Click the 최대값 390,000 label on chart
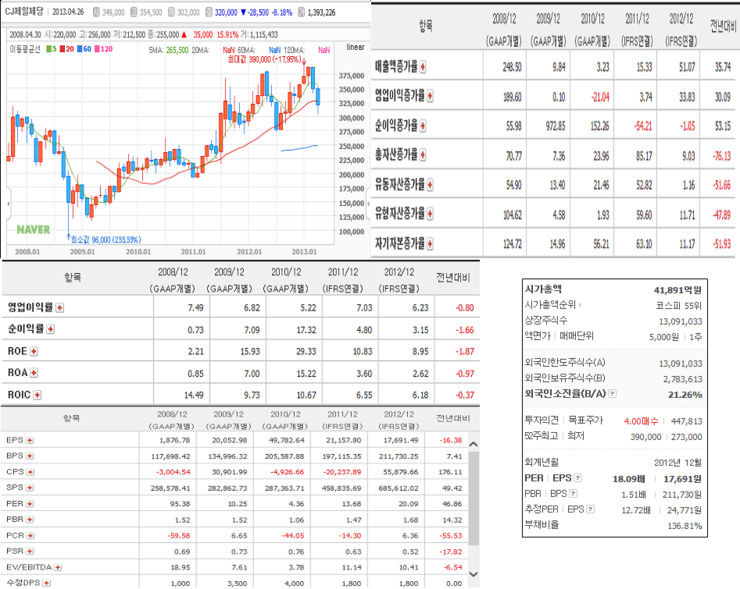The height and width of the screenshot is (589, 740). coord(264,59)
